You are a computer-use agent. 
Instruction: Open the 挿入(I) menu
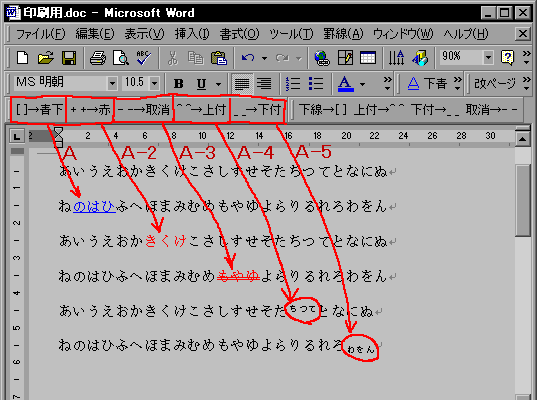tap(192, 34)
